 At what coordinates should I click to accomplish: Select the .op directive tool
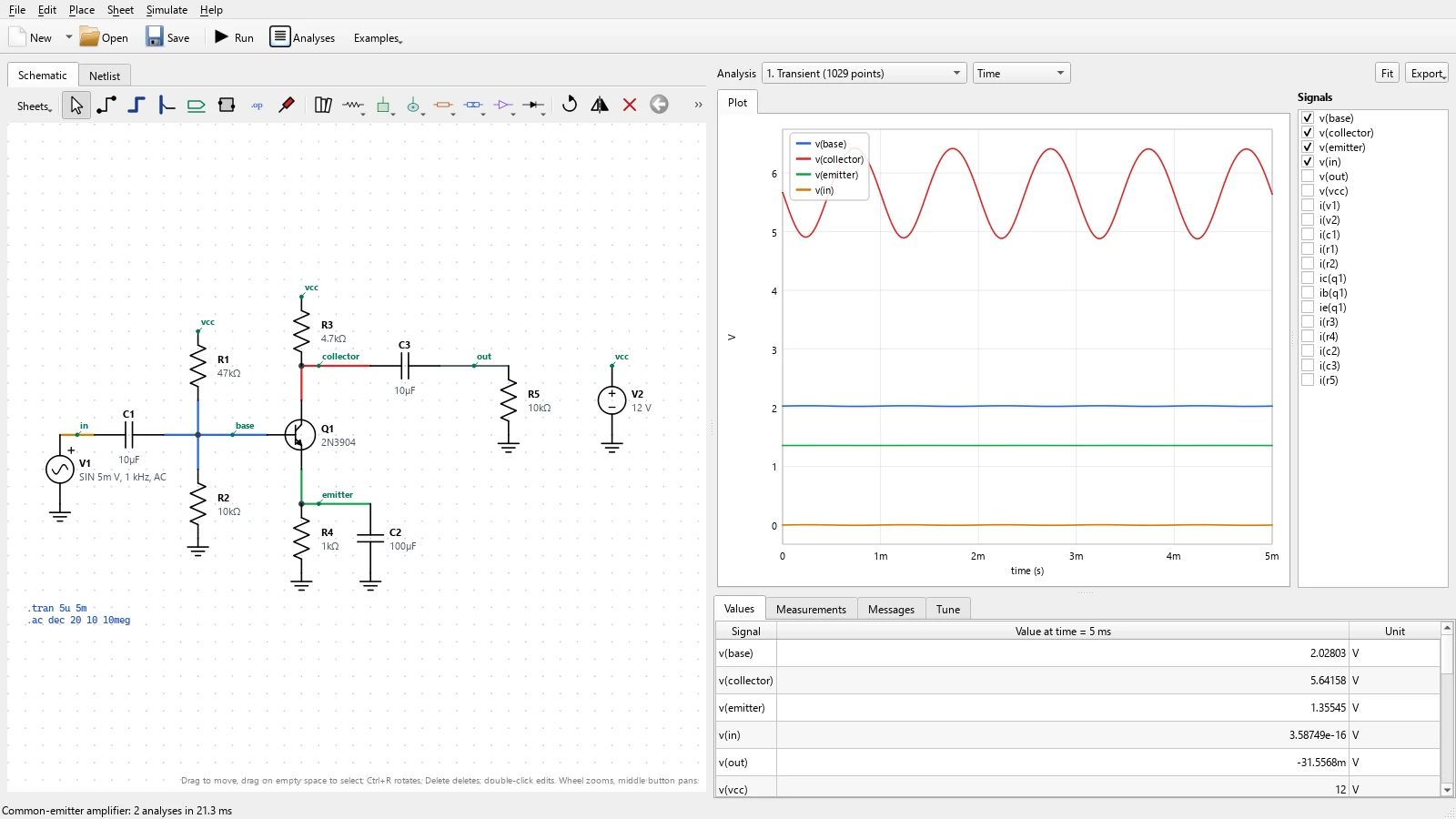(x=257, y=106)
